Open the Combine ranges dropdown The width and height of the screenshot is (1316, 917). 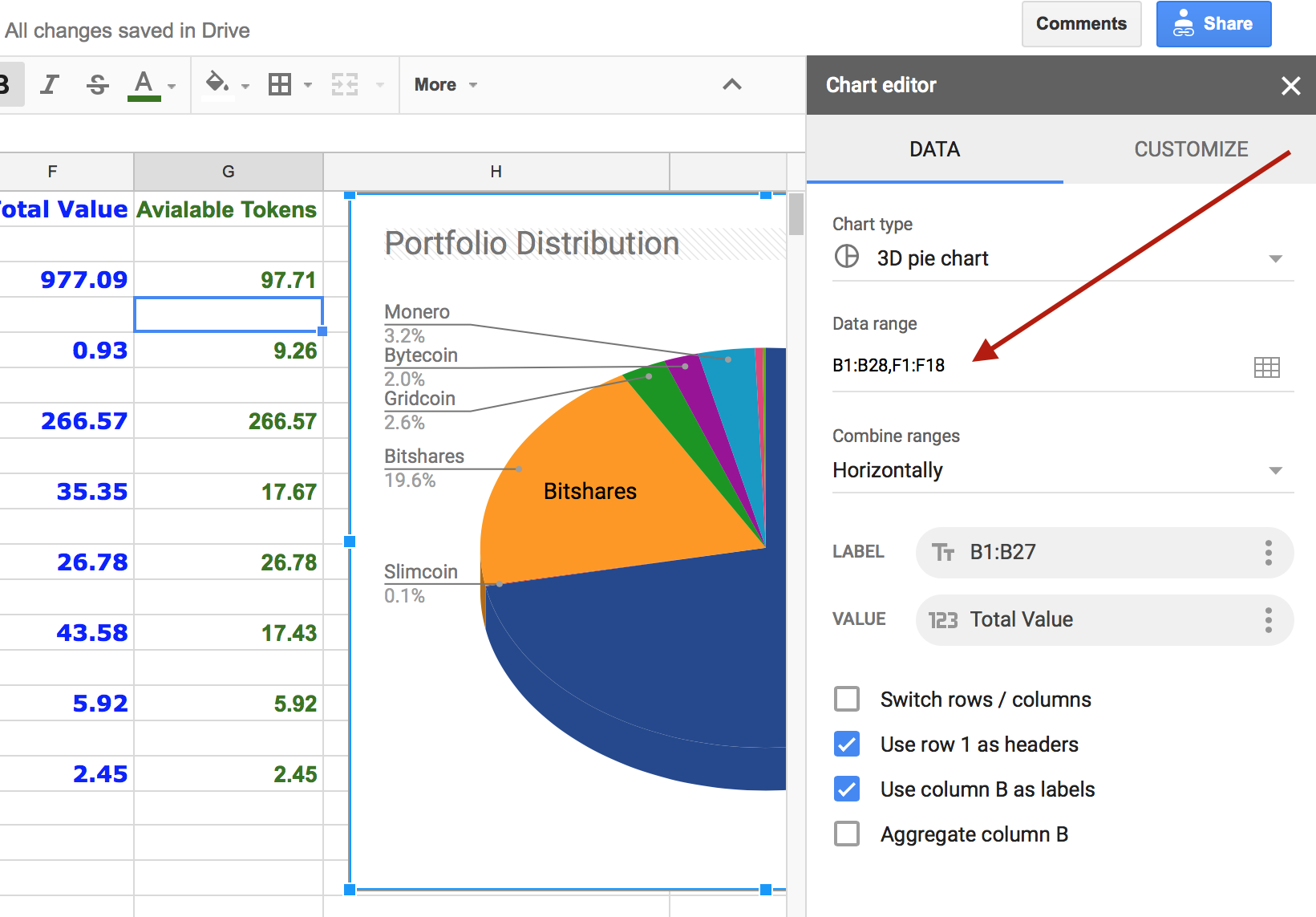pos(1063,470)
